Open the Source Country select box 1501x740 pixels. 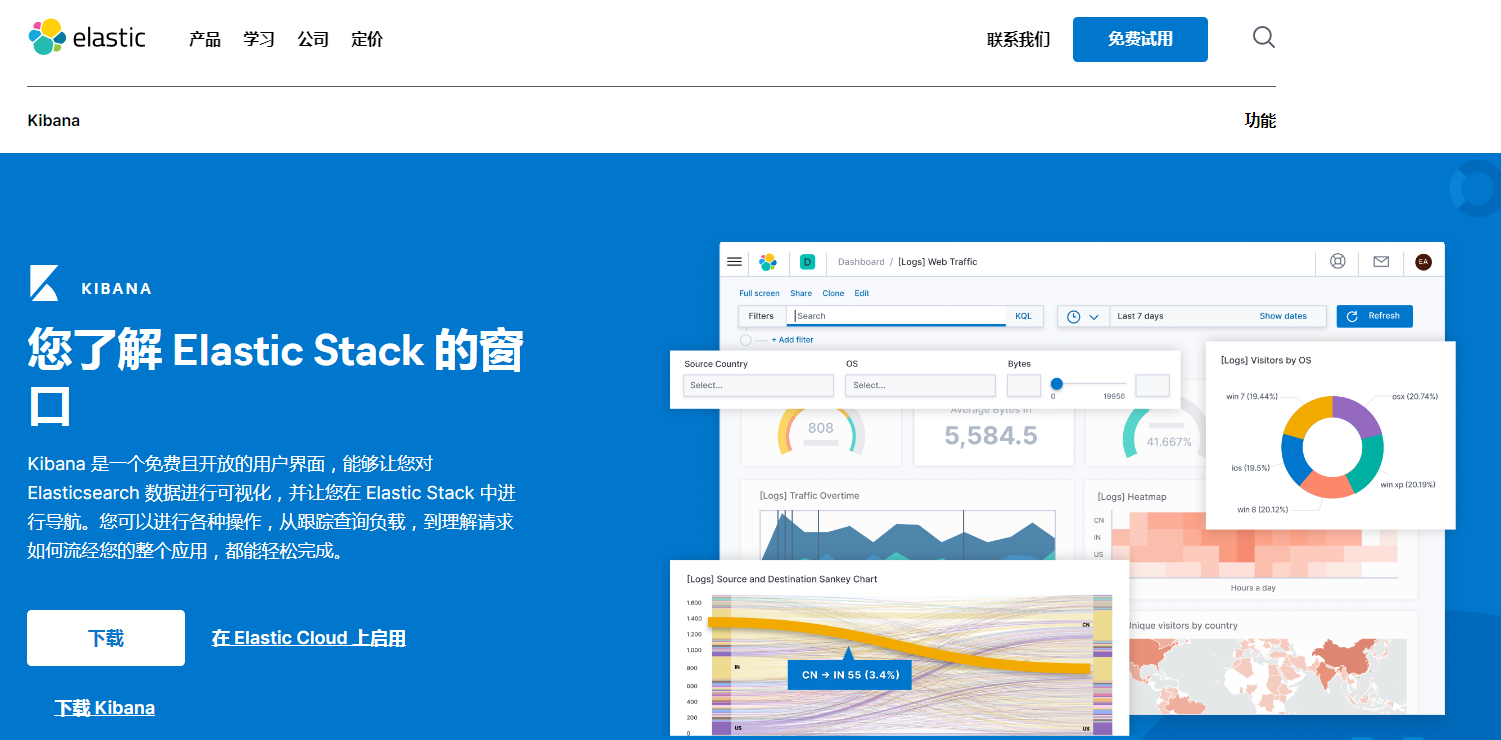(x=758, y=385)
